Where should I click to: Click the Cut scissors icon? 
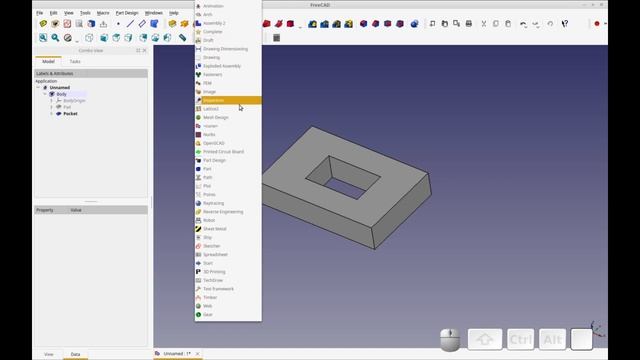[x=484, y=24]
